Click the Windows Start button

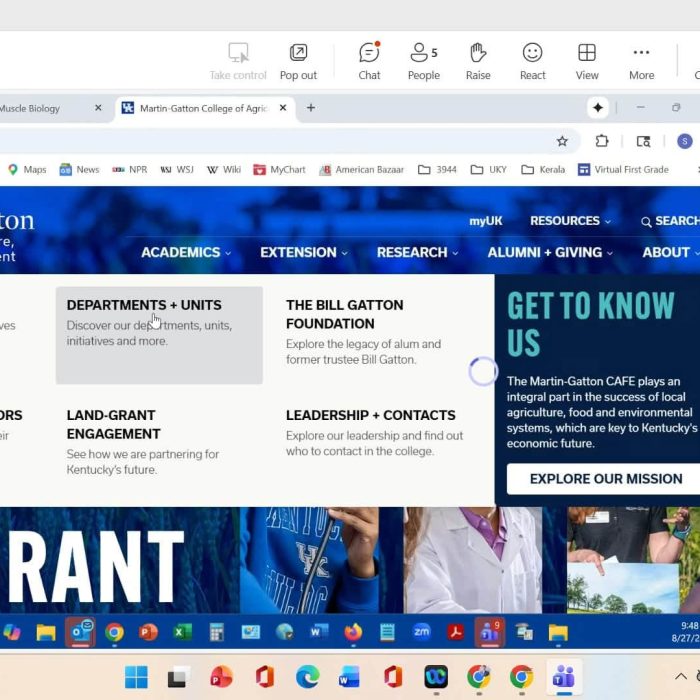[x=136, y=677]
